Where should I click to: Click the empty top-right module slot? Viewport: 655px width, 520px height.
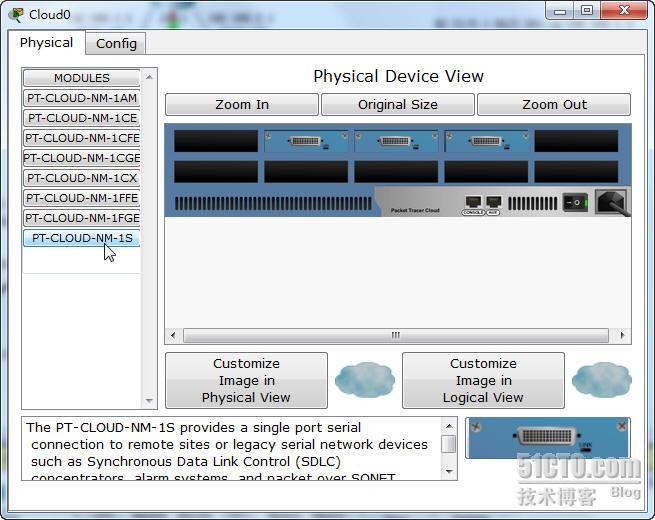pos(576,141)
